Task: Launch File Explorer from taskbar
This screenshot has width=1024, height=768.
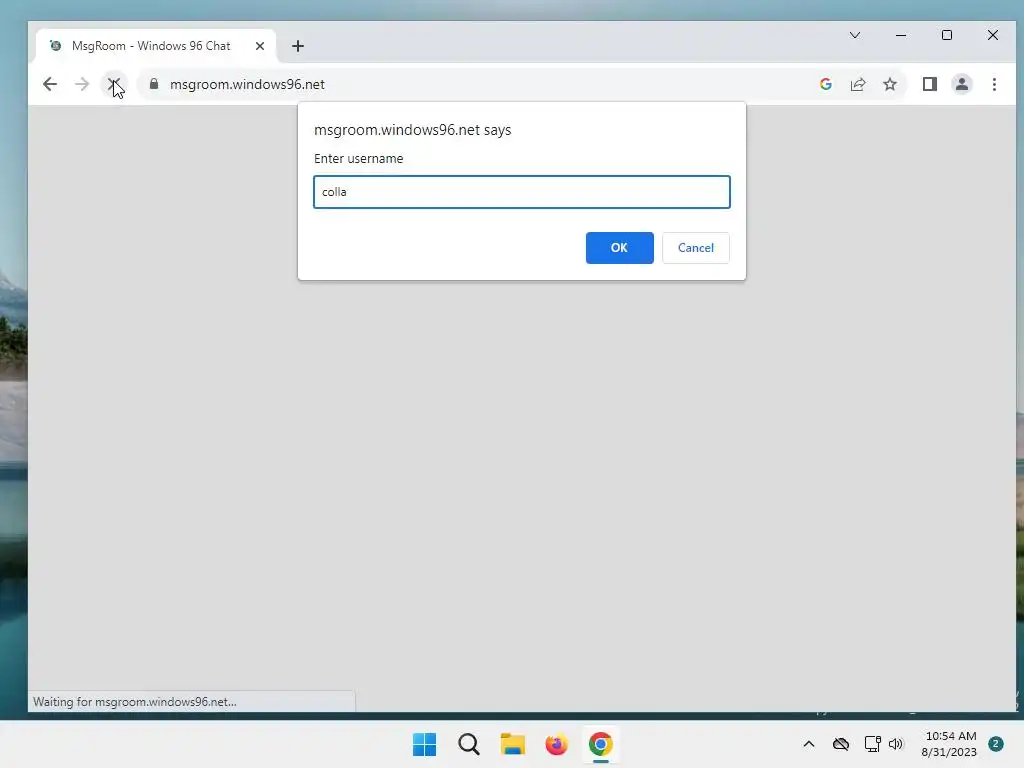Action: tap(513, 744)
